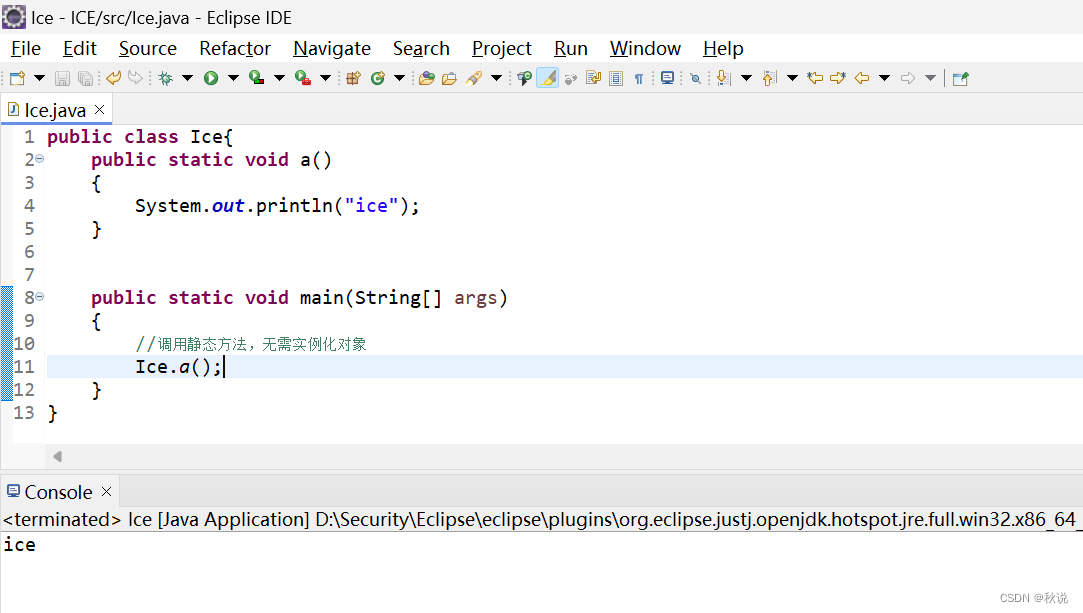
Task: Click the Java file icon on Ice.java tab
Action: (12, 109)
